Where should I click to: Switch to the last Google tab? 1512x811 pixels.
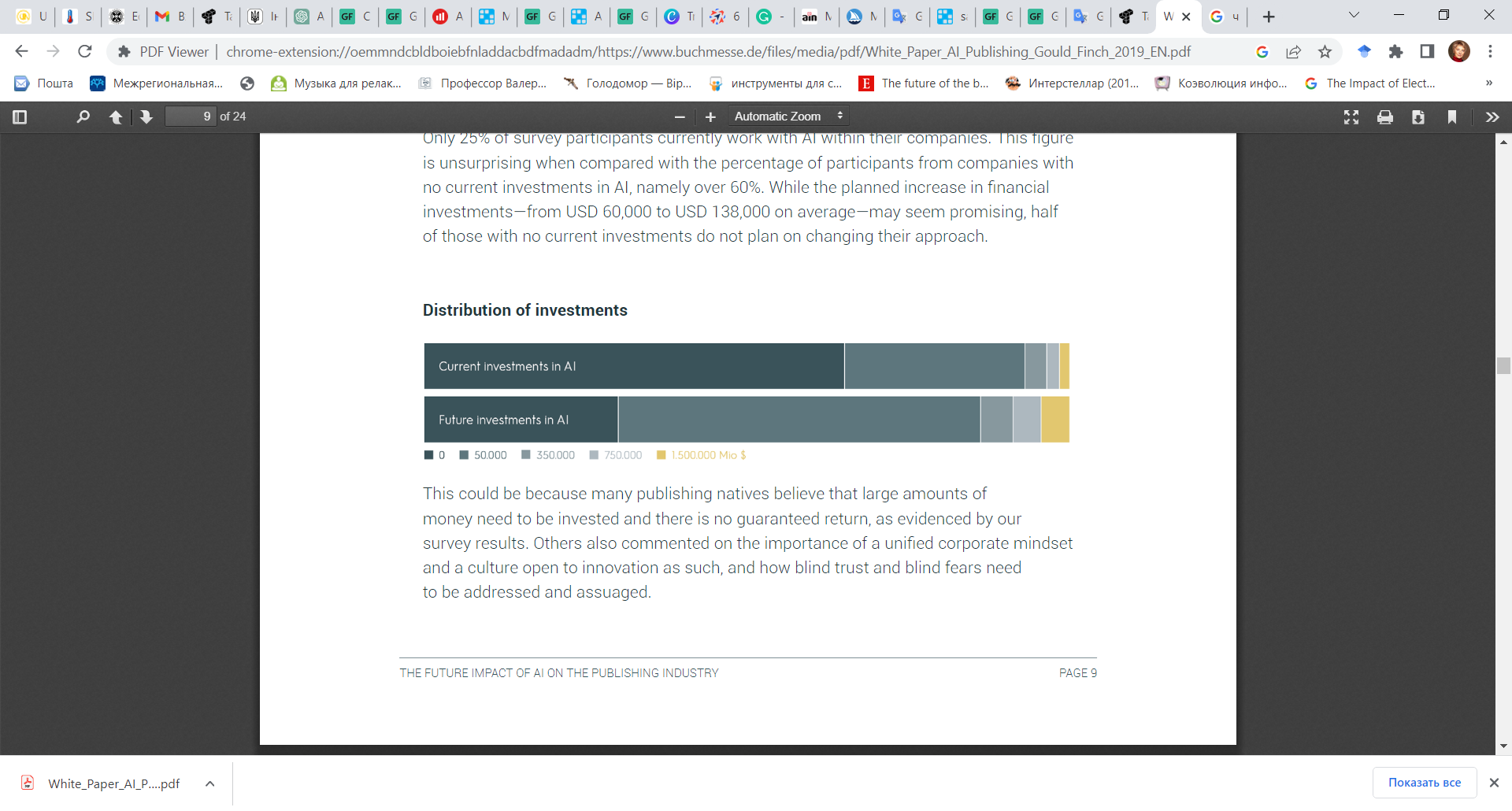(x=1225, y=17)
